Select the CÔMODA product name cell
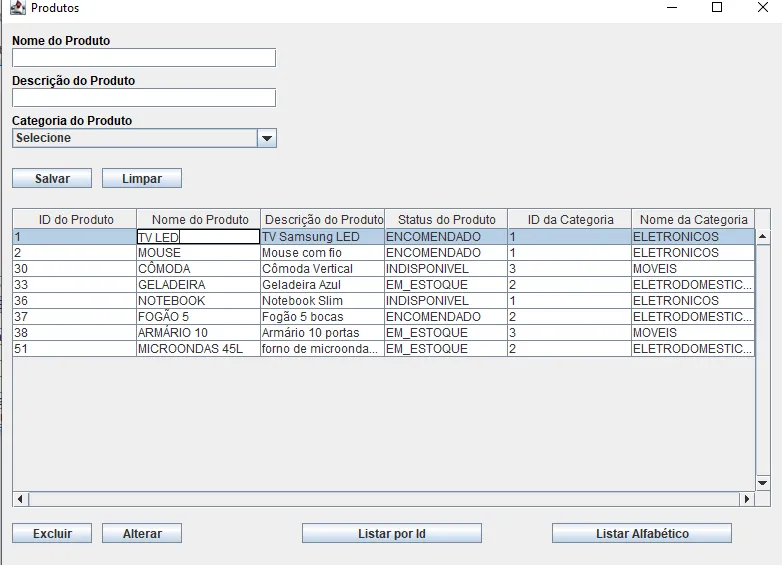Screen dimensions: 782x565 coord(198,269)
